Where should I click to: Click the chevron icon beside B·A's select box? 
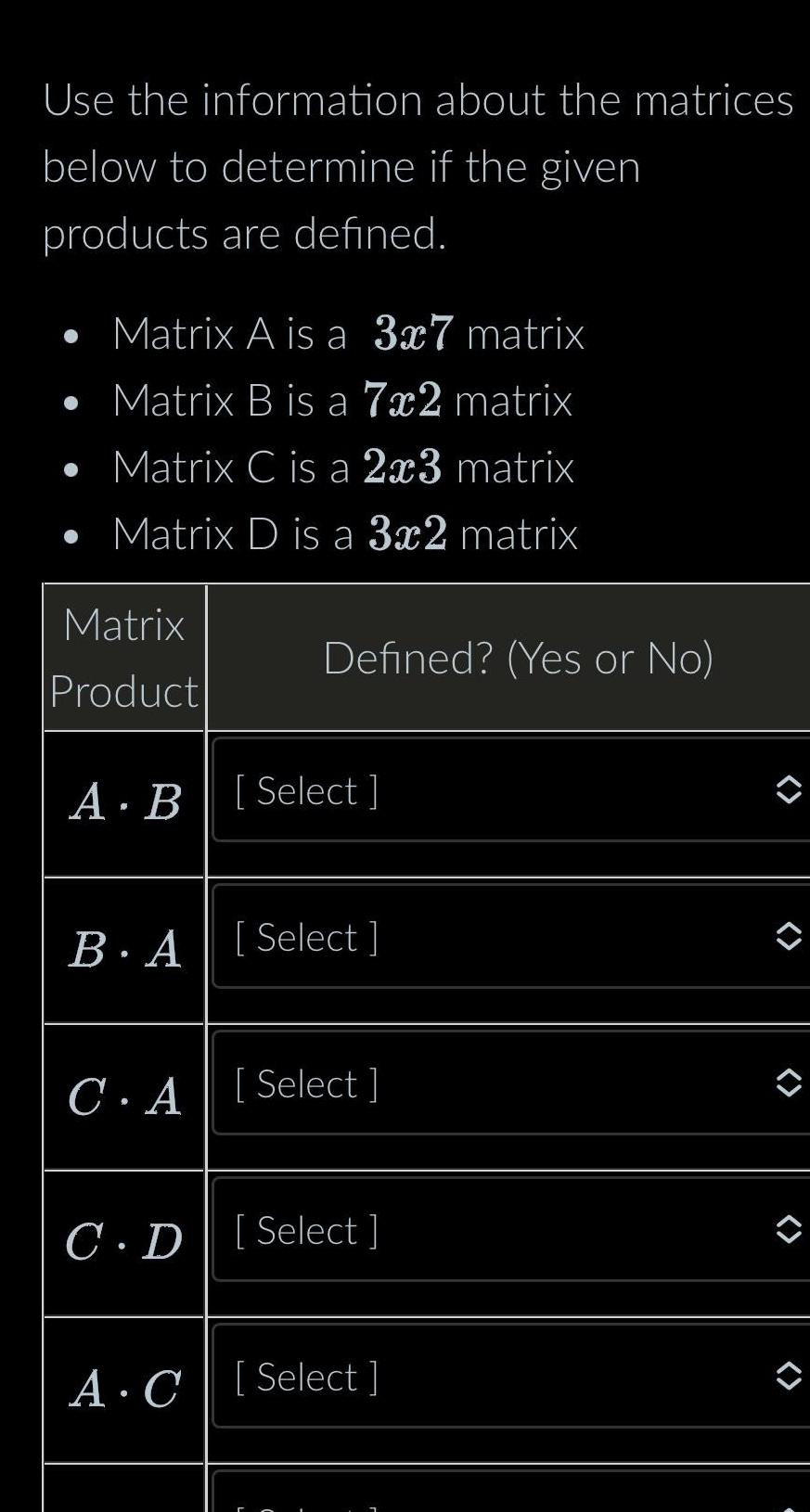pos(788,937)
